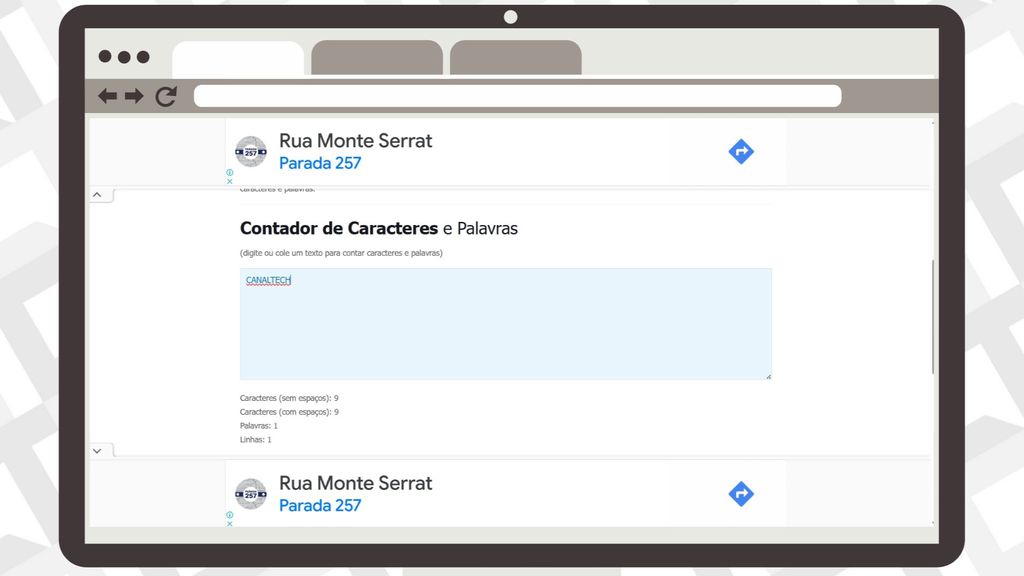The height and width of the screenshot is (576, 1024).
Task: Close the bottom ad with X
Action: click(230, 523)
